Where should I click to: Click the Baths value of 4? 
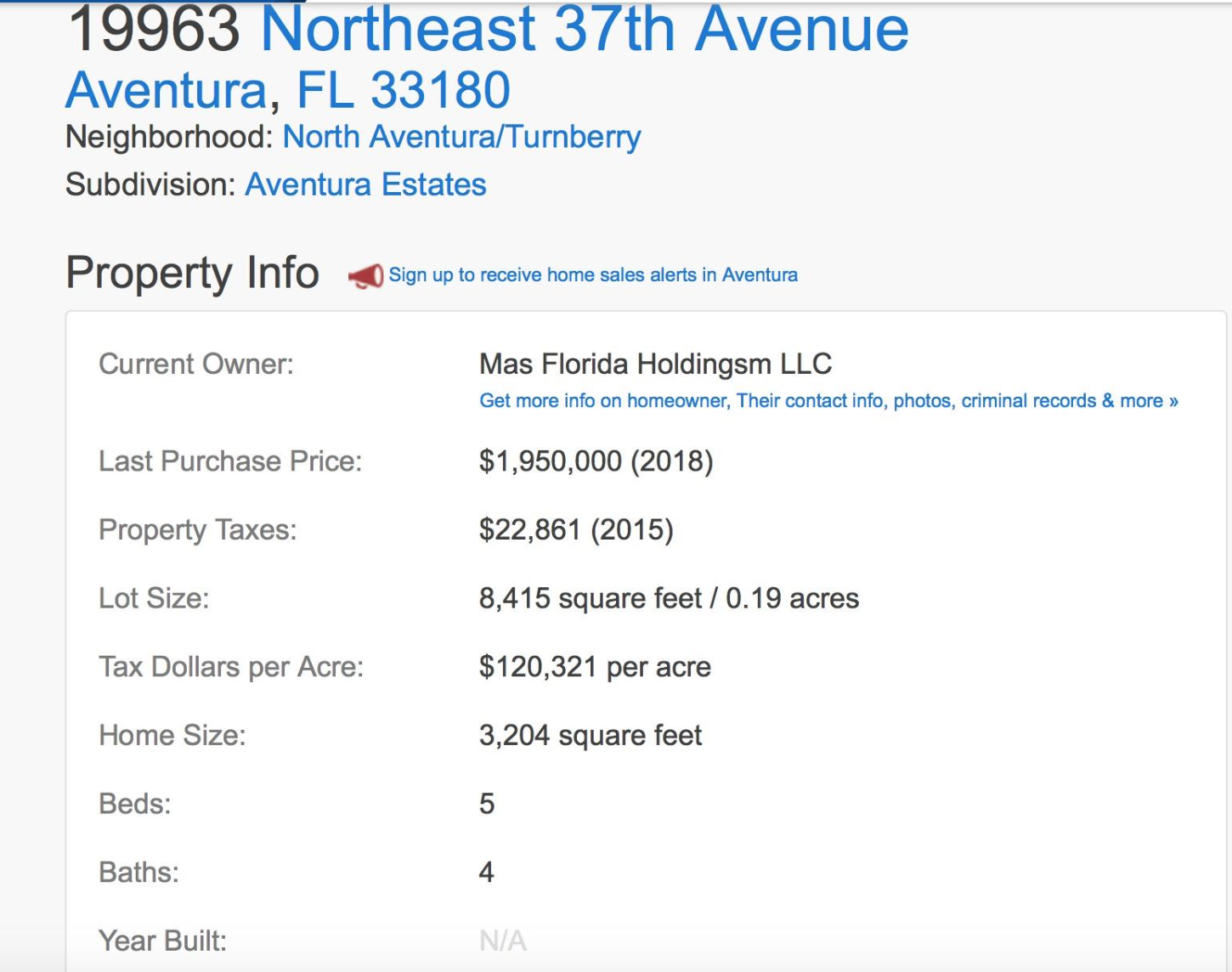point(486,873)
